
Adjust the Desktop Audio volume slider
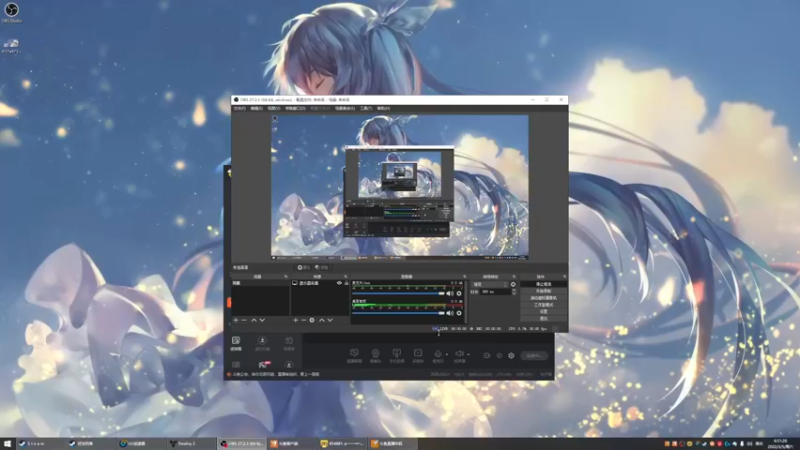click(398, 313)
